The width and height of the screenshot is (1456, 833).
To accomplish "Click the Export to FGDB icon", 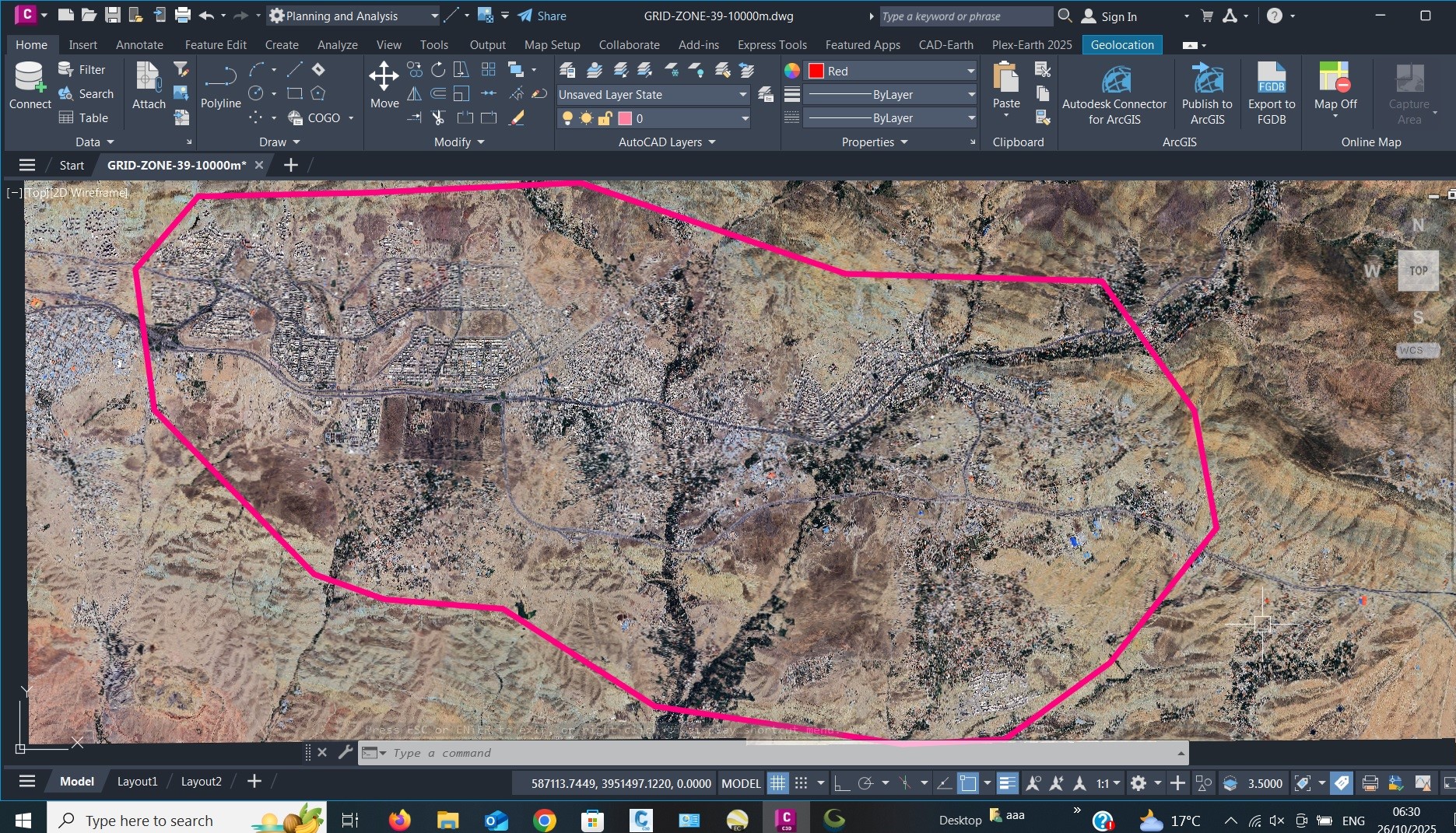I will pos(1271,93).
